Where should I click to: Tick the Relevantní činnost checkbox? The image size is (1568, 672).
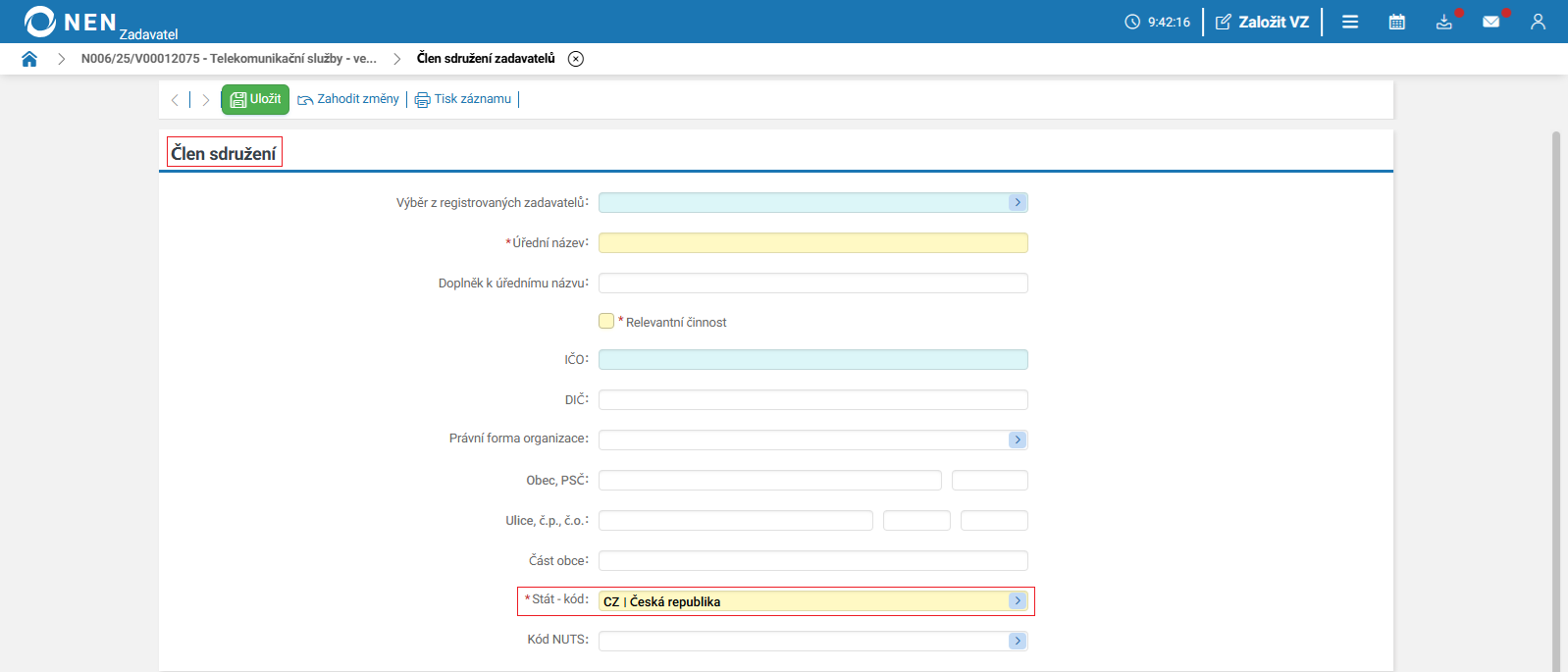click(x=606, y=321)
